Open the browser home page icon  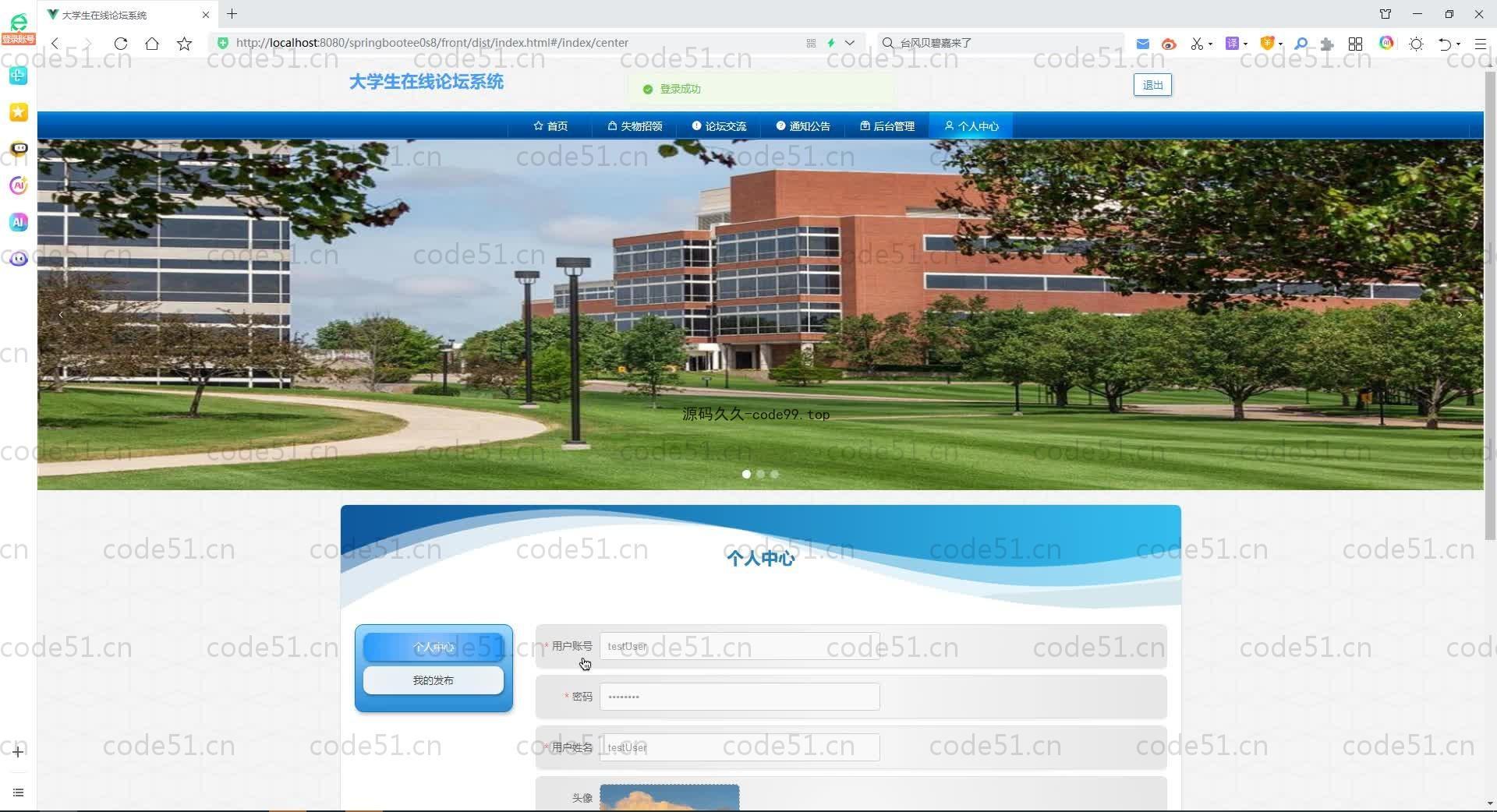tap(152, 44)
